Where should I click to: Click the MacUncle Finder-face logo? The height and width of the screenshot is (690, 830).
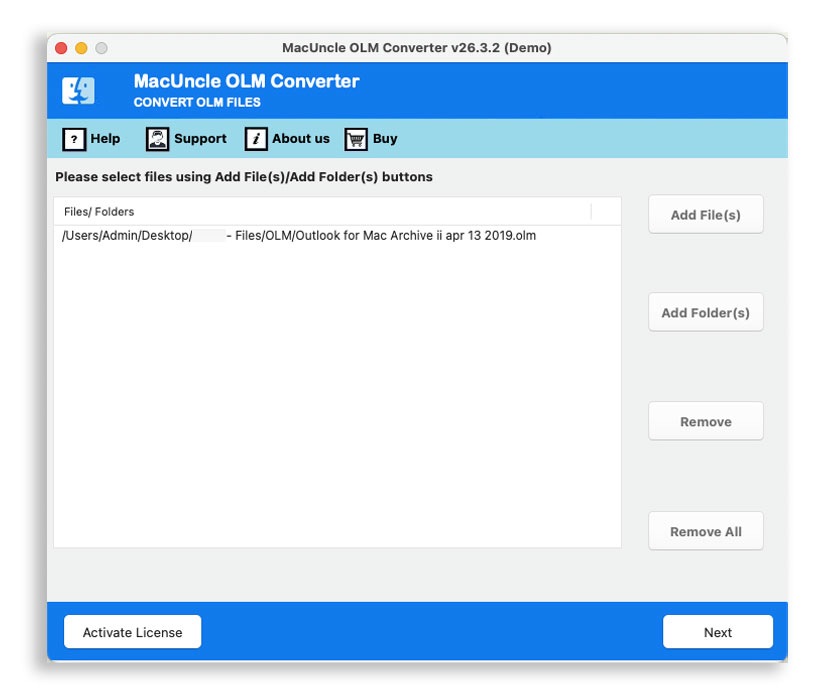[x=78, y=90]
